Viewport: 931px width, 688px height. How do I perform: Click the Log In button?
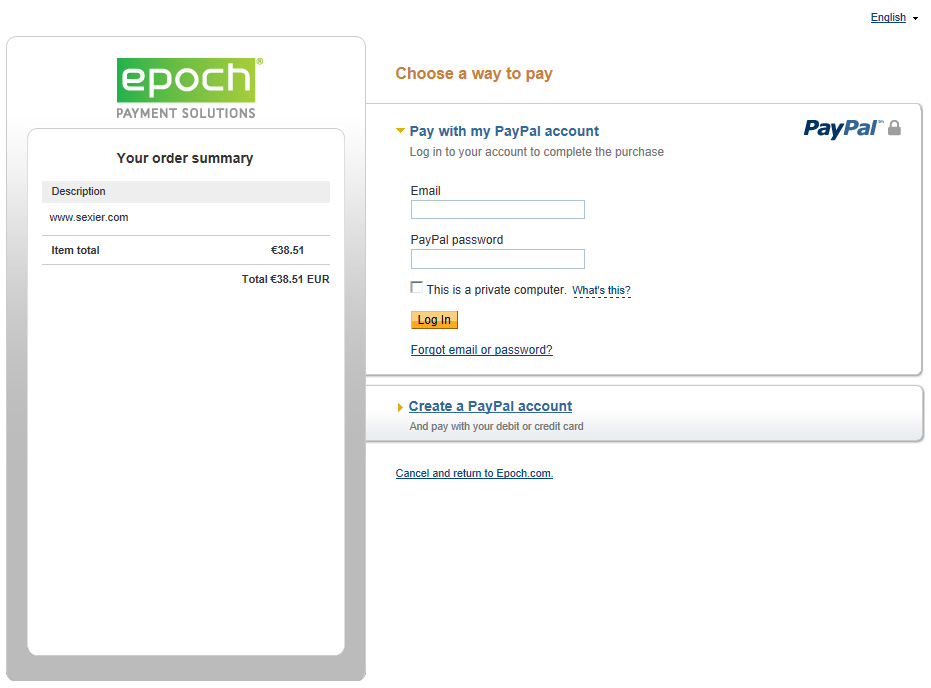click(434, 320)
